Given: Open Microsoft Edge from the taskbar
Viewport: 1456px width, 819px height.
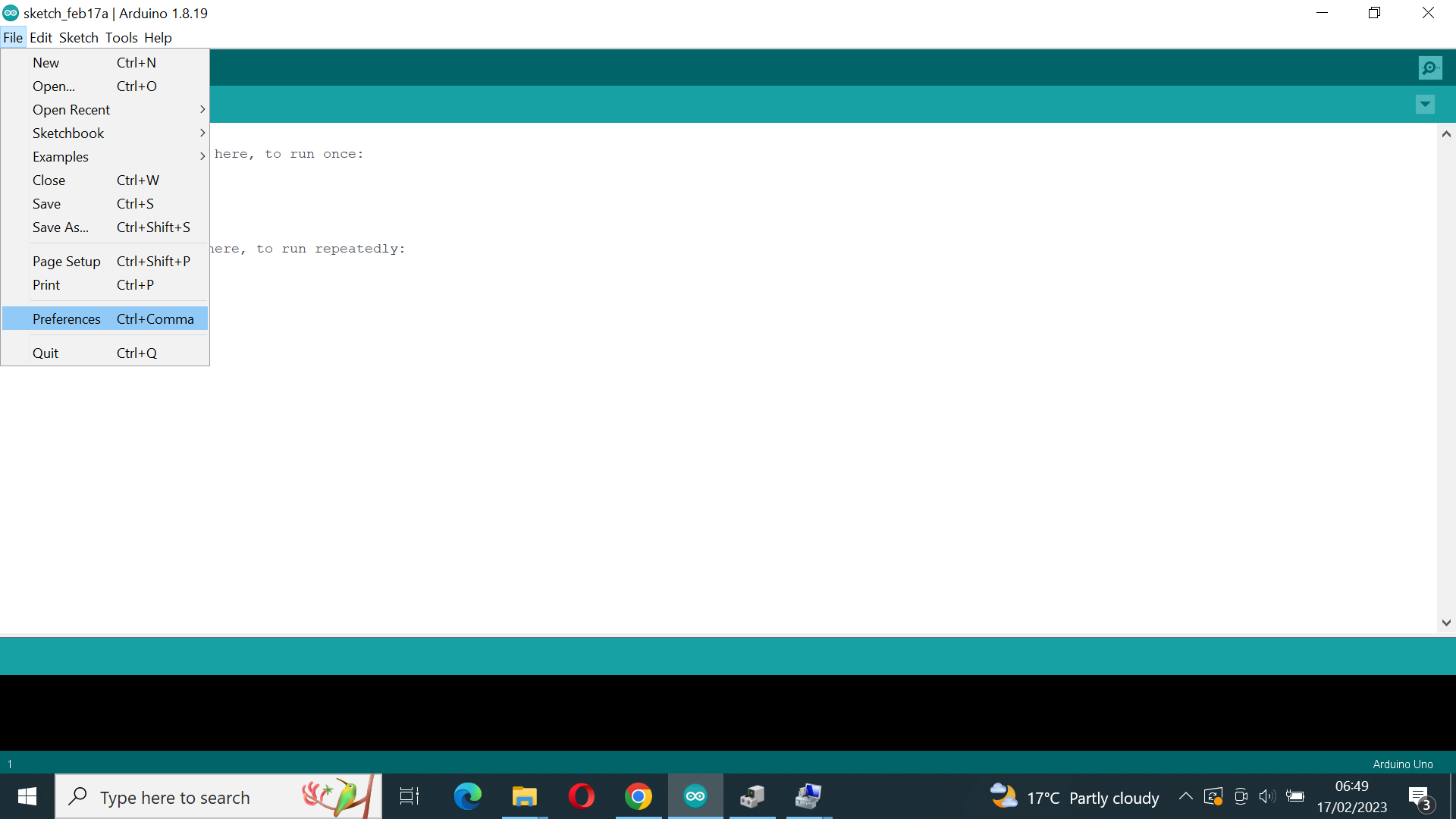Looking at the screenshot, I should (x=468, y=796).
